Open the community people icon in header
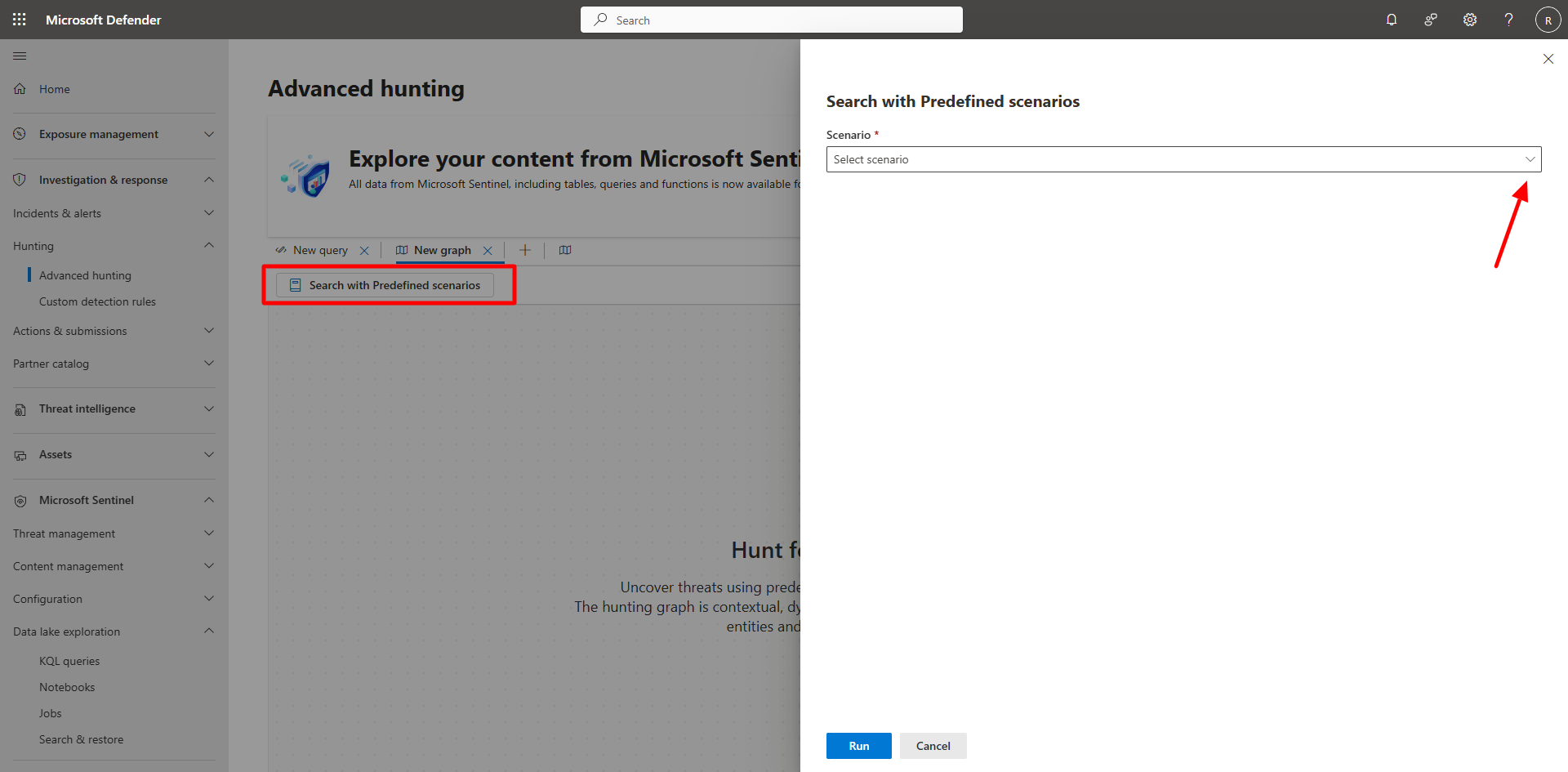Screen dimensions: 1568x772 pos(1431,20)
